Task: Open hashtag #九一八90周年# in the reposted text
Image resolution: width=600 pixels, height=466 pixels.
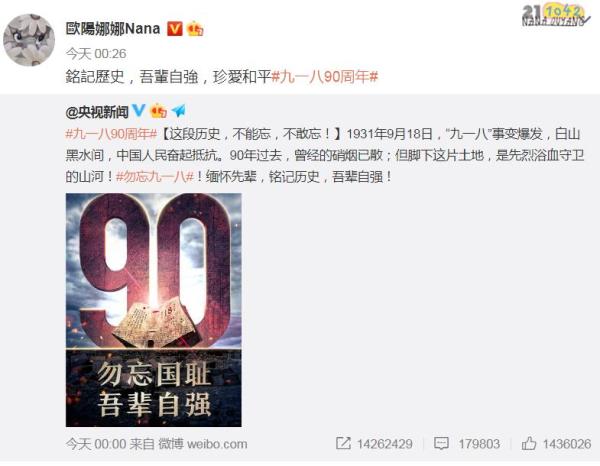Action: (x=111, y=134)
